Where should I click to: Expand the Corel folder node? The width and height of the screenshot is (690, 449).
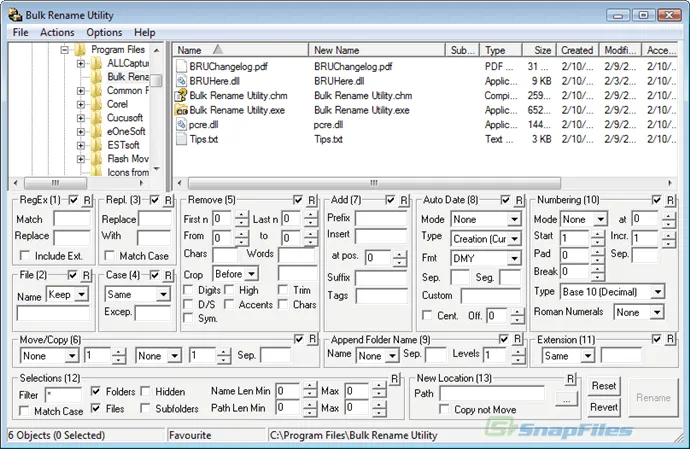(81, 104)
